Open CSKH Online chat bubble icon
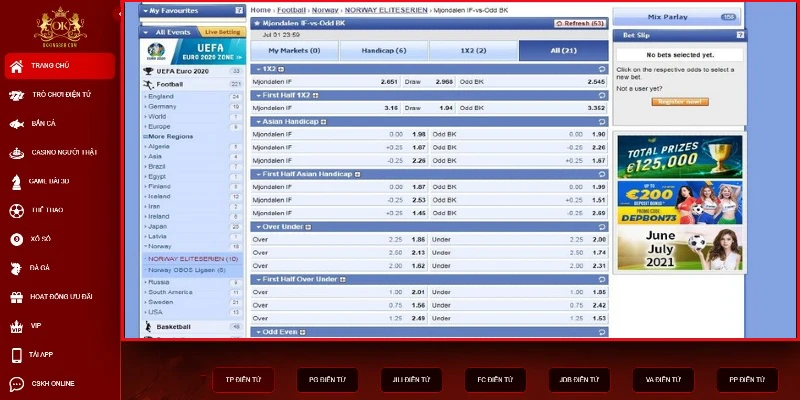This screenshot has width=800, height=400. tap(17, 384)
